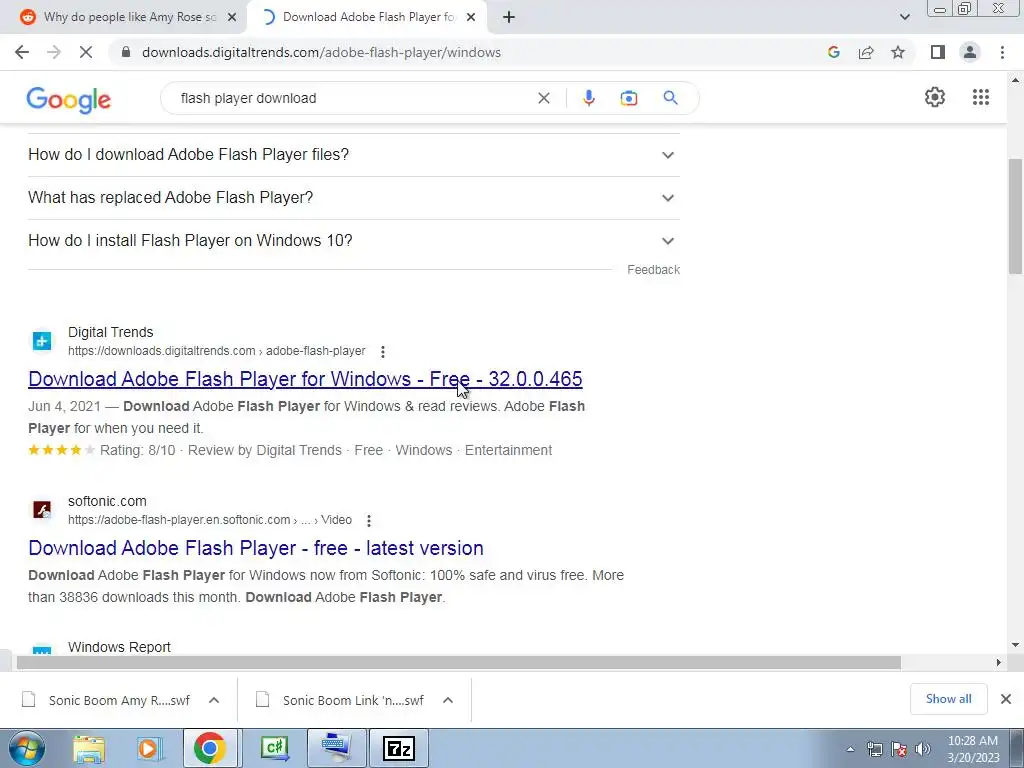Click the browser forward arrow
1024x768 pixels.
point(54,52)
